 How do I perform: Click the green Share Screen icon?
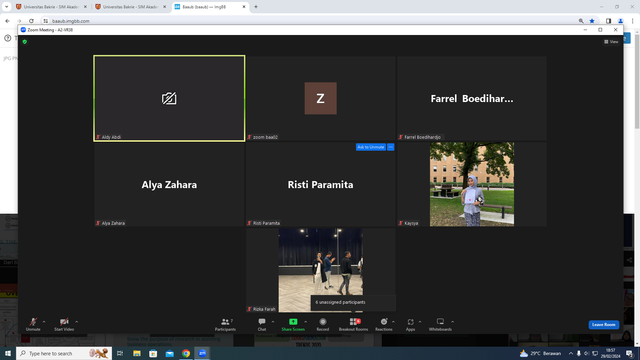[293, 322]
